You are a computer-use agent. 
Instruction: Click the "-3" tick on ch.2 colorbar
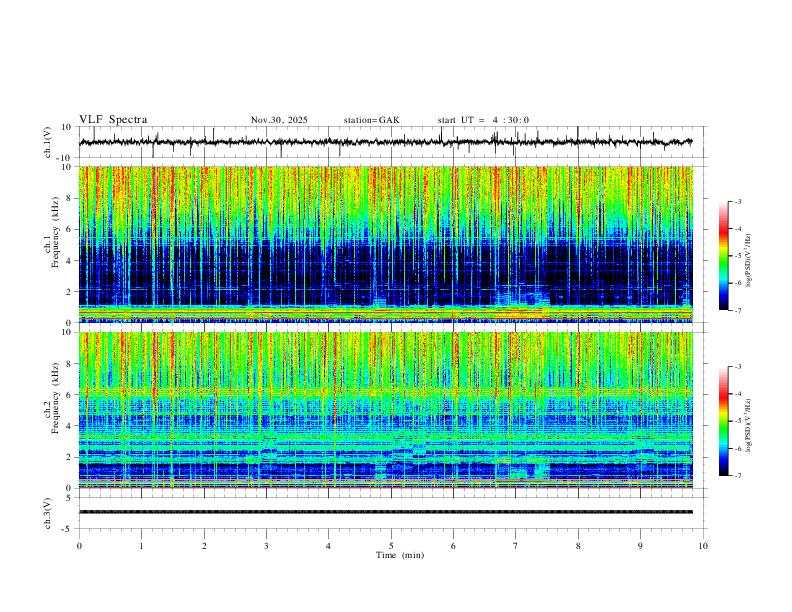pyautogui.click(x=737, y=367)
